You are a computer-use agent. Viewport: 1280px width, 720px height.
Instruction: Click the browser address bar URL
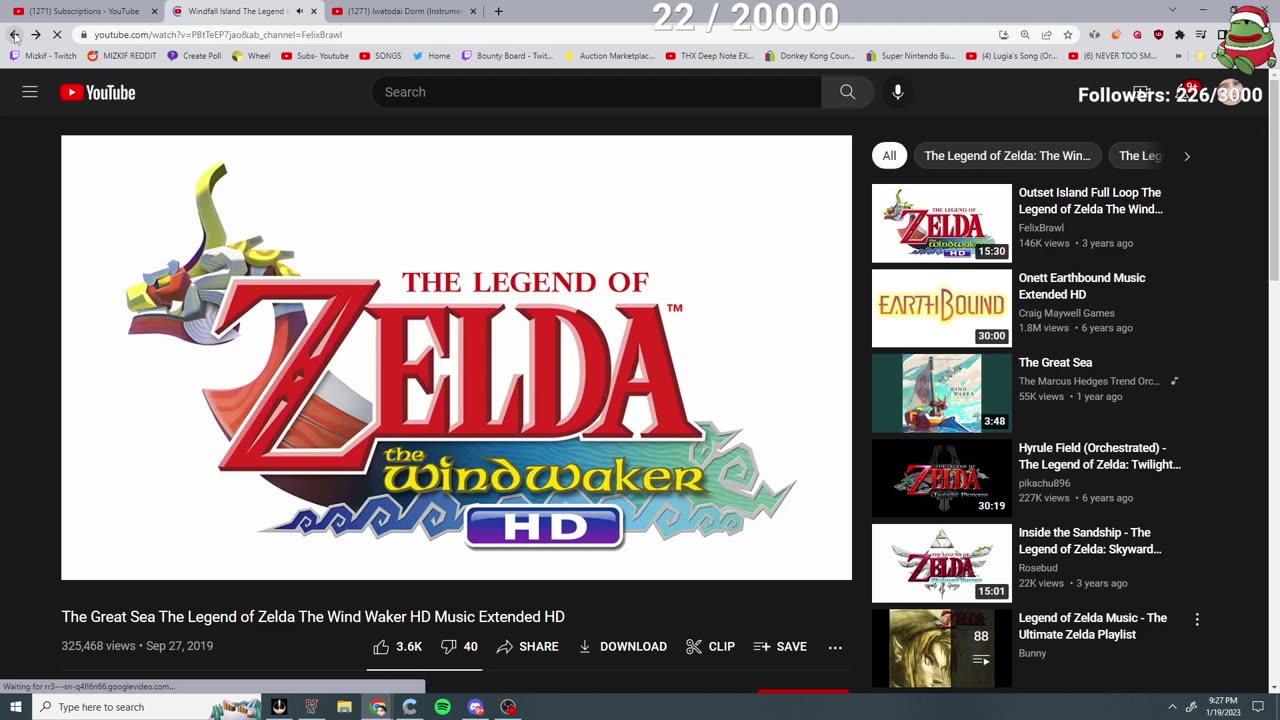pos(218,35)
